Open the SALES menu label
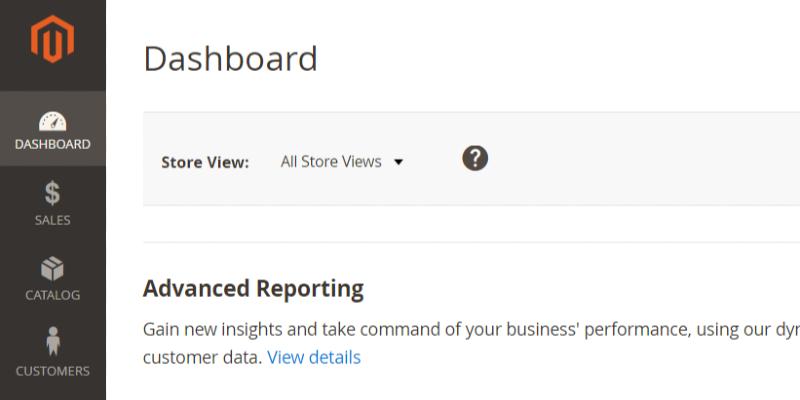The image size is (800, 400). pyautogui.click(x=52, y=220)
